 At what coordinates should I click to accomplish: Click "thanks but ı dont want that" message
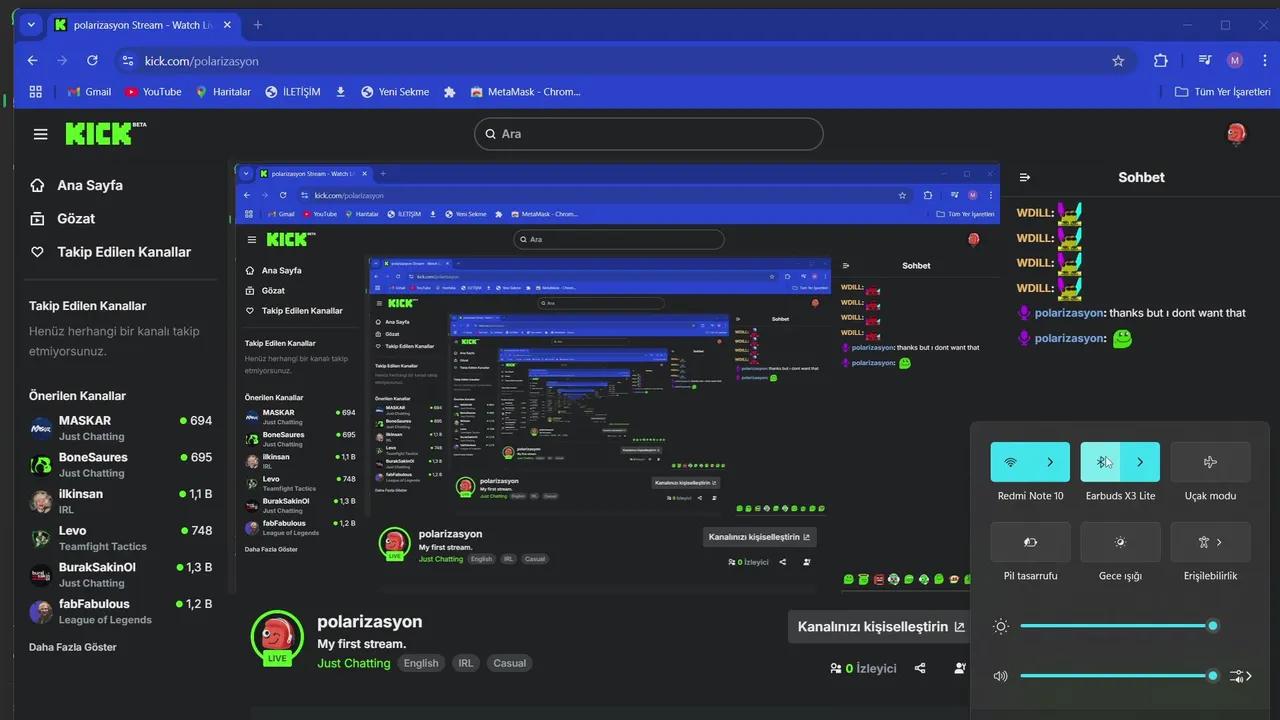click(x=1177, y=313)
